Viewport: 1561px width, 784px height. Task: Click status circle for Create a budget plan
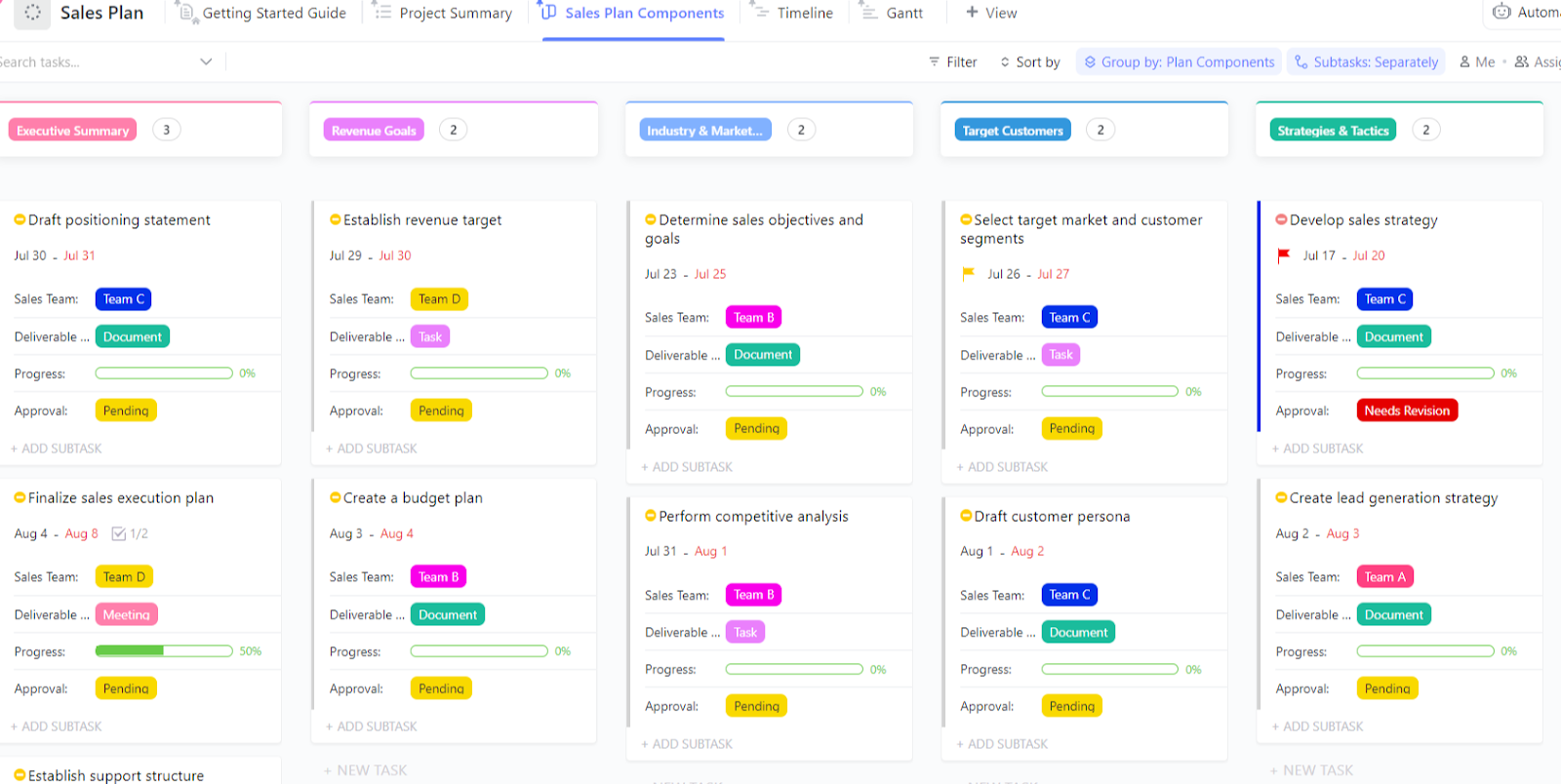tap(336, 498)
